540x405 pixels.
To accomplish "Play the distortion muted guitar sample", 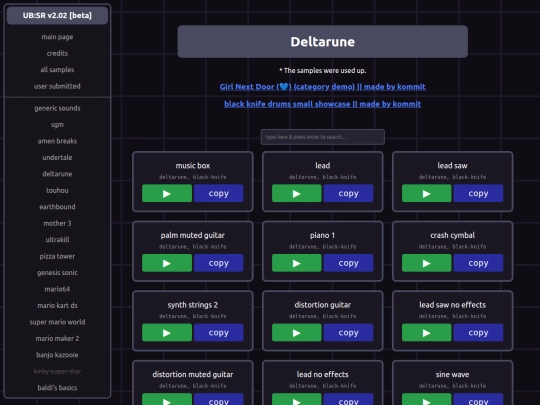I will (167, 399).
